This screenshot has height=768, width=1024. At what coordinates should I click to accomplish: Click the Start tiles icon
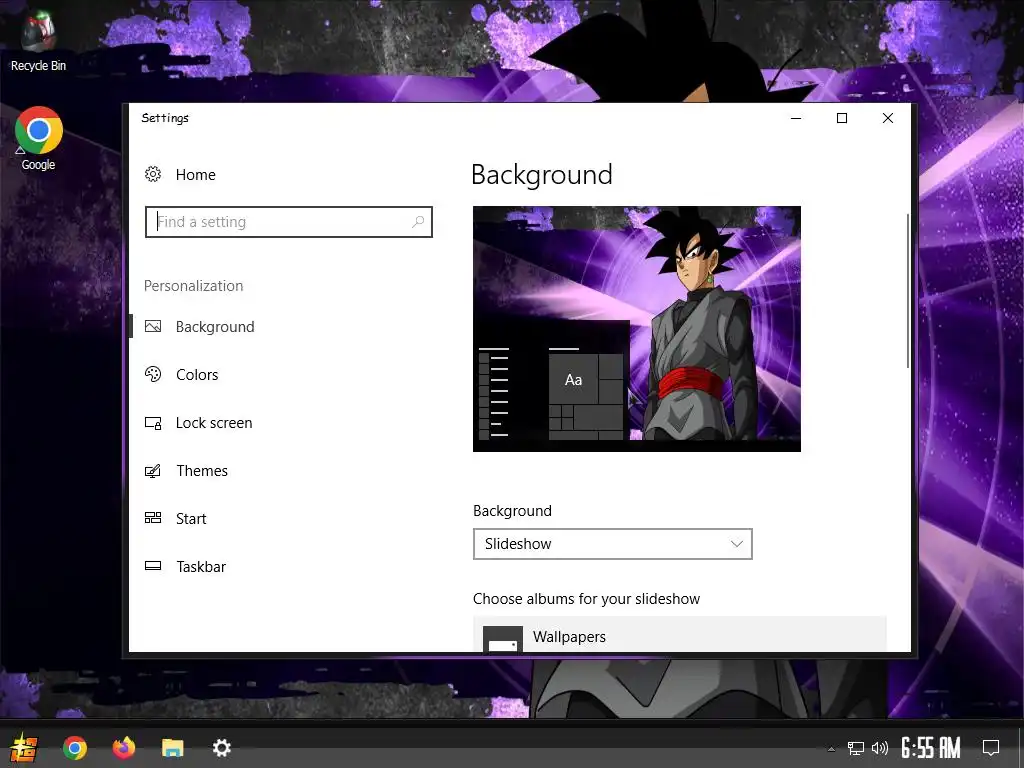click(x=153, y=518)
